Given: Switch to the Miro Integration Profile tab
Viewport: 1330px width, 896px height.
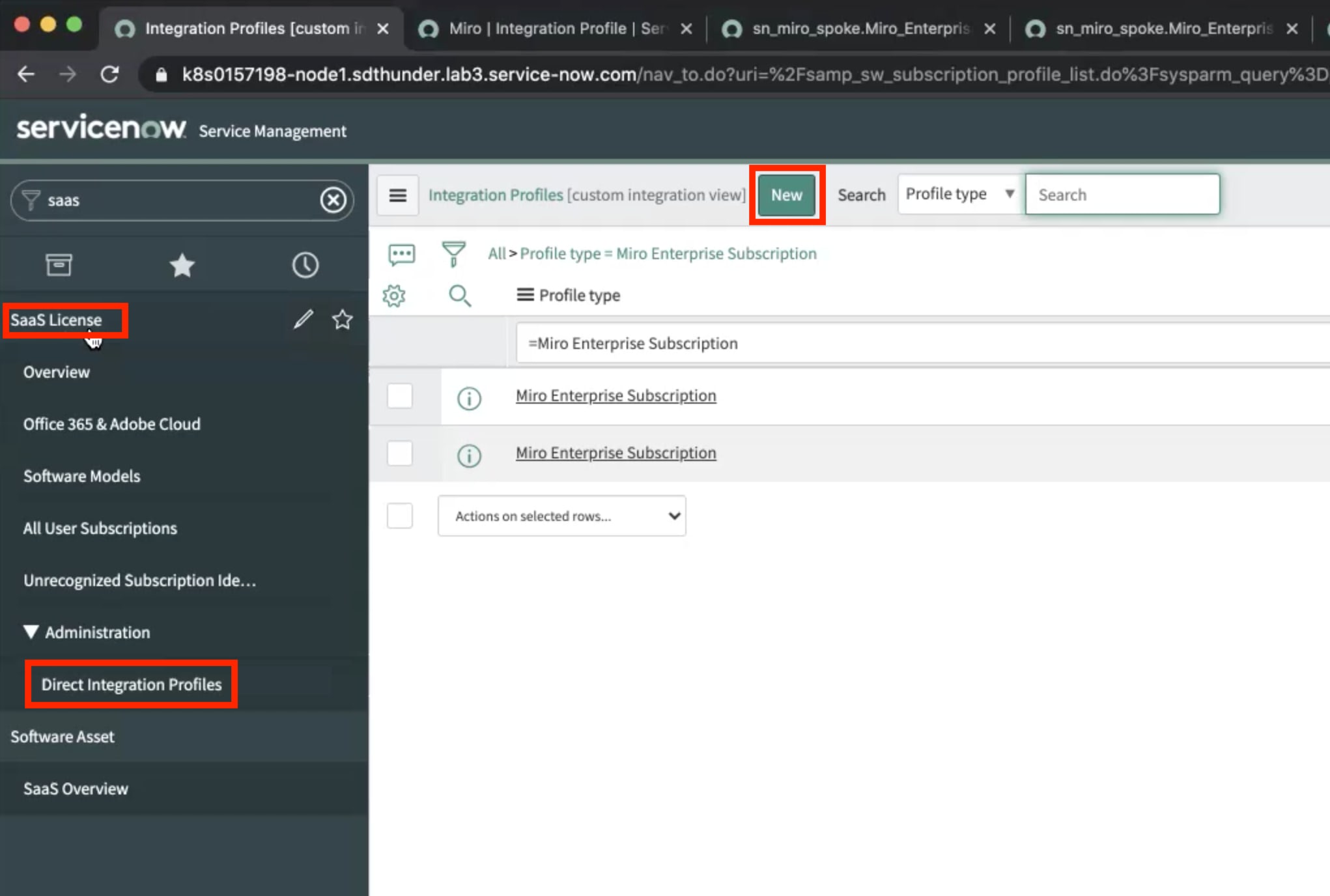Looking at the screenshot, I should tap(557, 29).
